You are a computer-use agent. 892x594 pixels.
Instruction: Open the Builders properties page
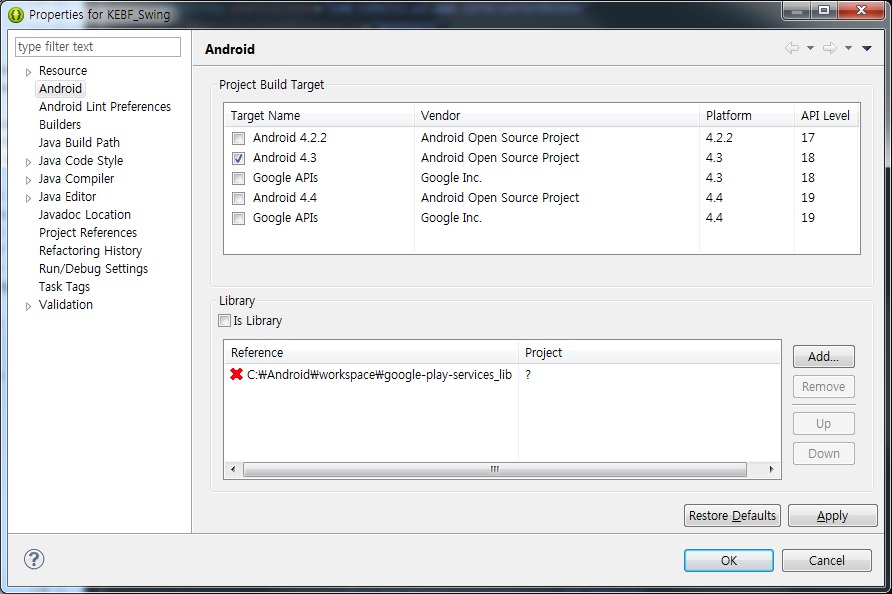60,125
